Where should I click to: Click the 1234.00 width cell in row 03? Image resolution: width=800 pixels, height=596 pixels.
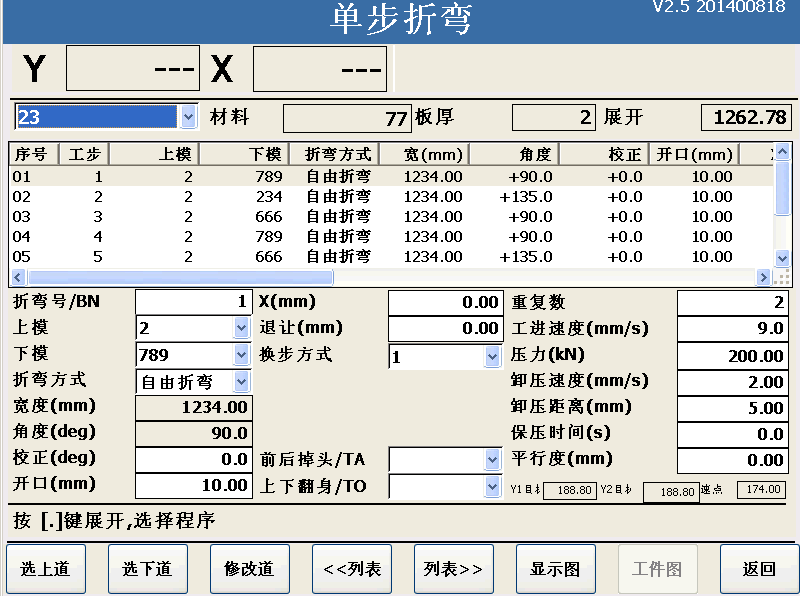(x=433, y=216)
